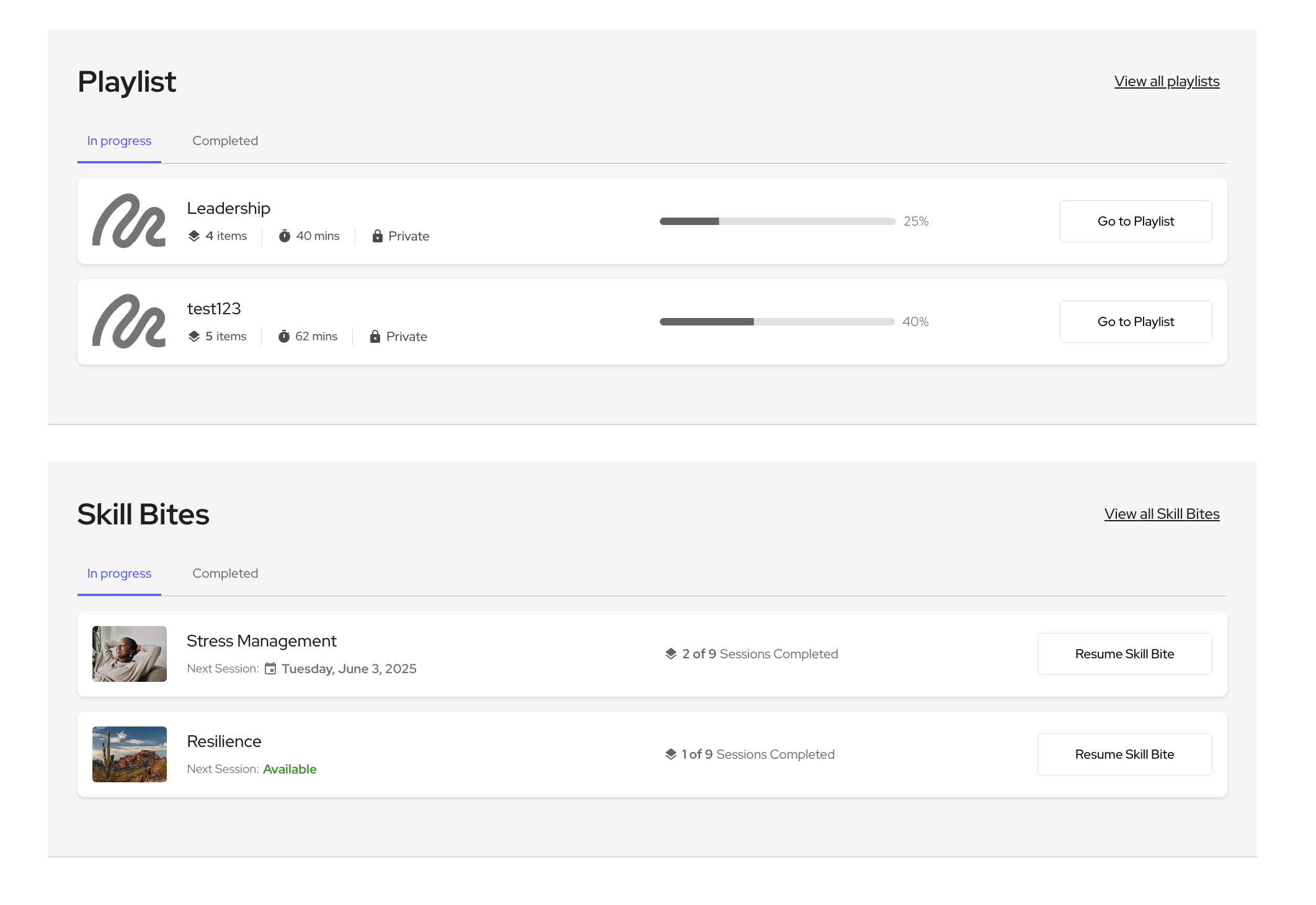Select the In progress tab under Skill Bites
This screenshot has width=1316, height=905.
(x=118, y=573)
